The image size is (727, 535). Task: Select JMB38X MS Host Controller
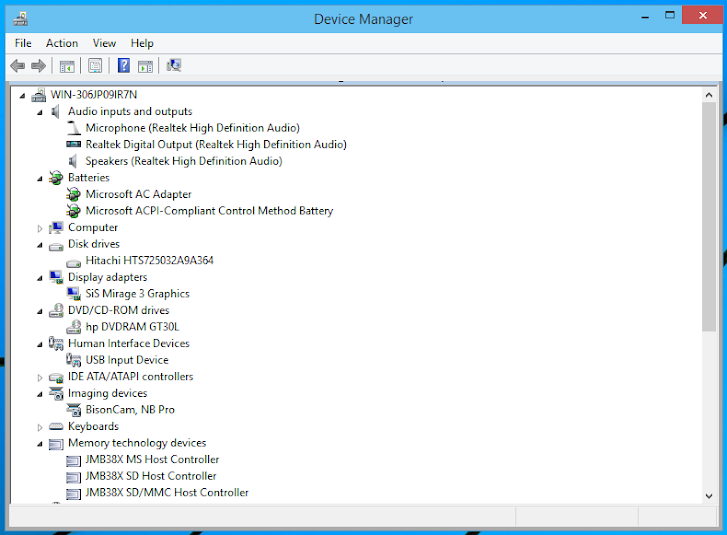[x=152, y=459]
